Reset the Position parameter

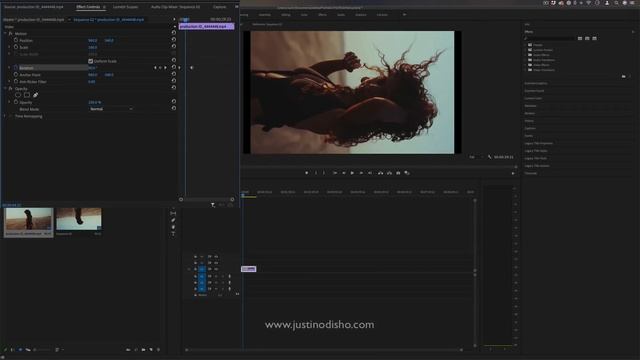coord(174,40)
